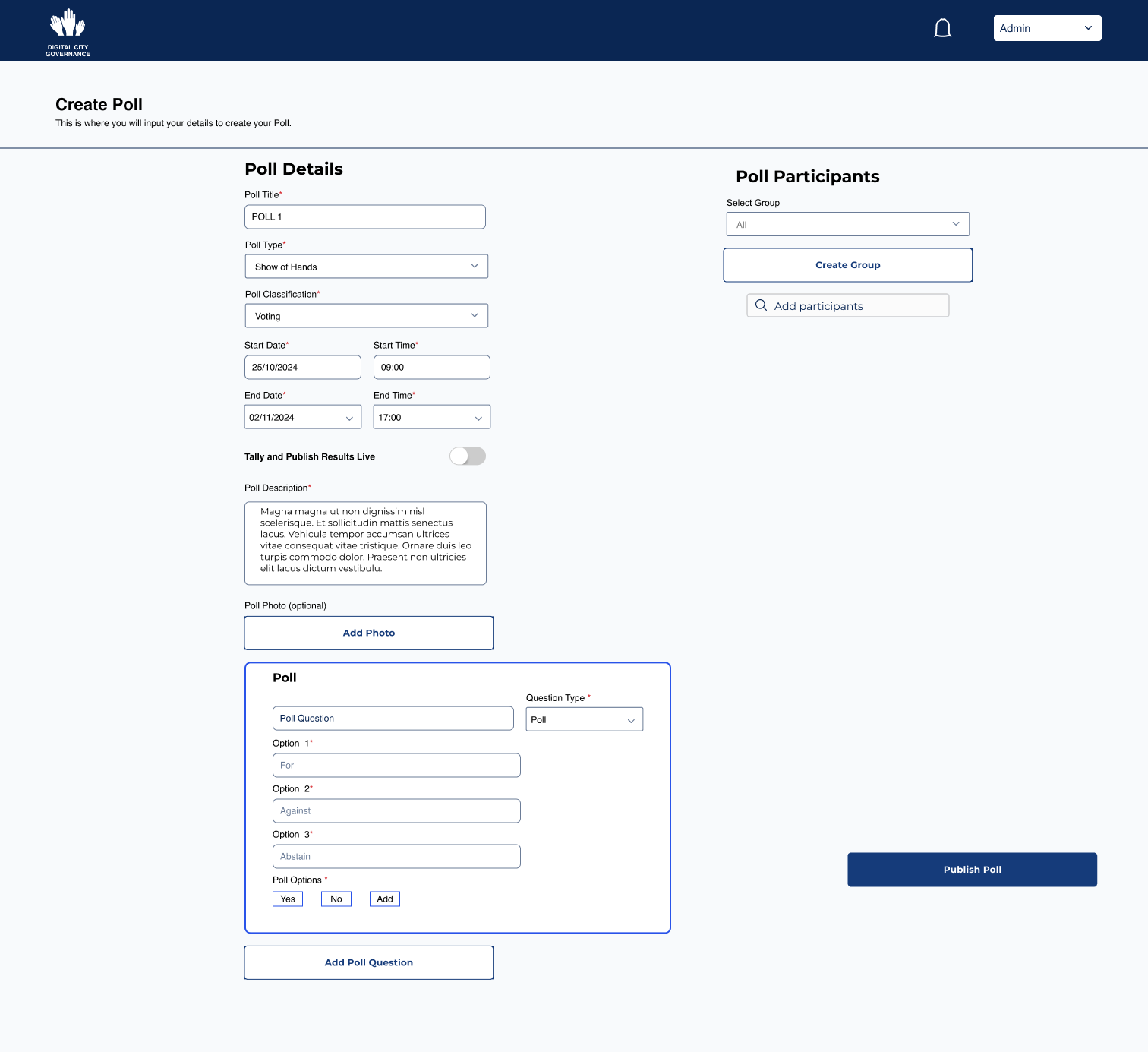This screenshot has width=1148, height=1052.
Task: Click the Publish Poll button
Action: tap(972, 870)
